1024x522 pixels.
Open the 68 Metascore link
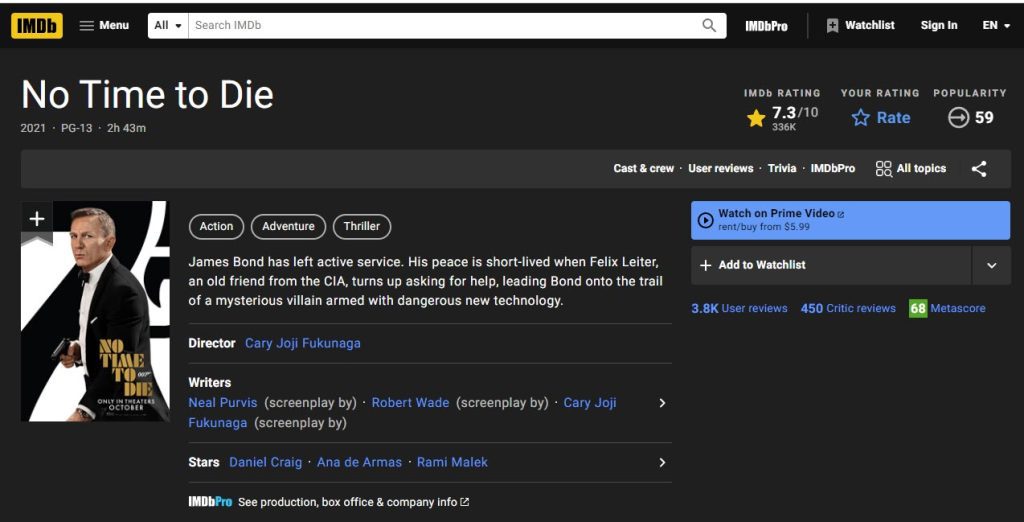tap(947, 308)
